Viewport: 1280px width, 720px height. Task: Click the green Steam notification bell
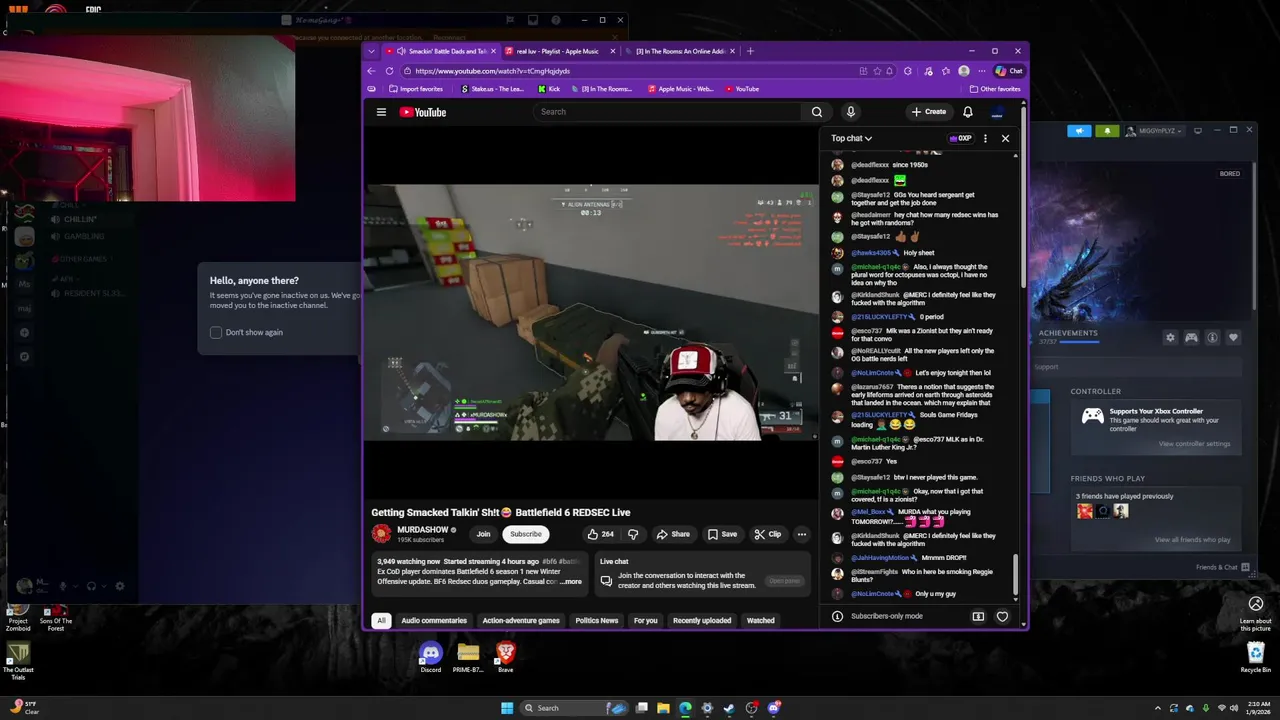point(1106,131)
